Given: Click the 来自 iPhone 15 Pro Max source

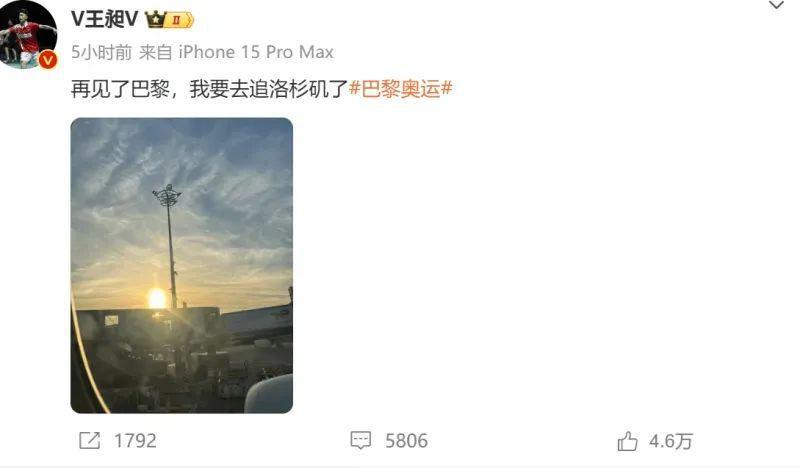Looking at the screenshot, I should click(x=236, y=52).
